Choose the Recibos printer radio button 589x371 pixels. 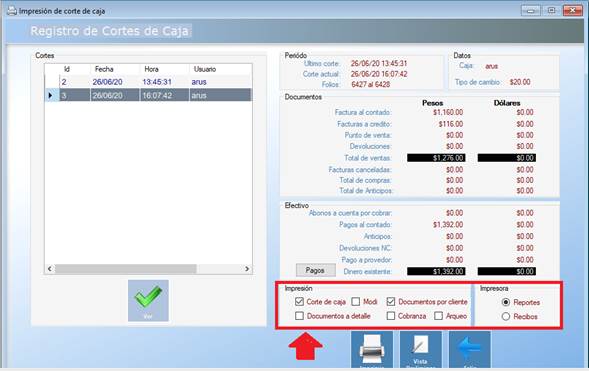point(506,317)
